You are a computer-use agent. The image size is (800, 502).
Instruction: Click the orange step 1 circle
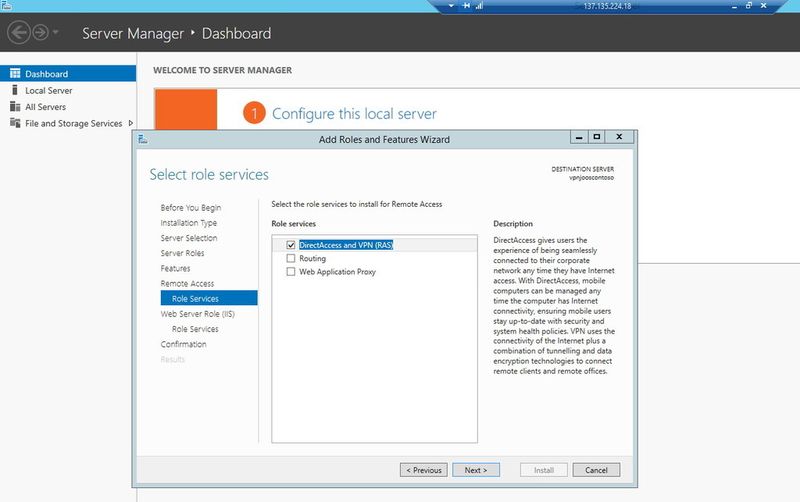pos(254,113)
